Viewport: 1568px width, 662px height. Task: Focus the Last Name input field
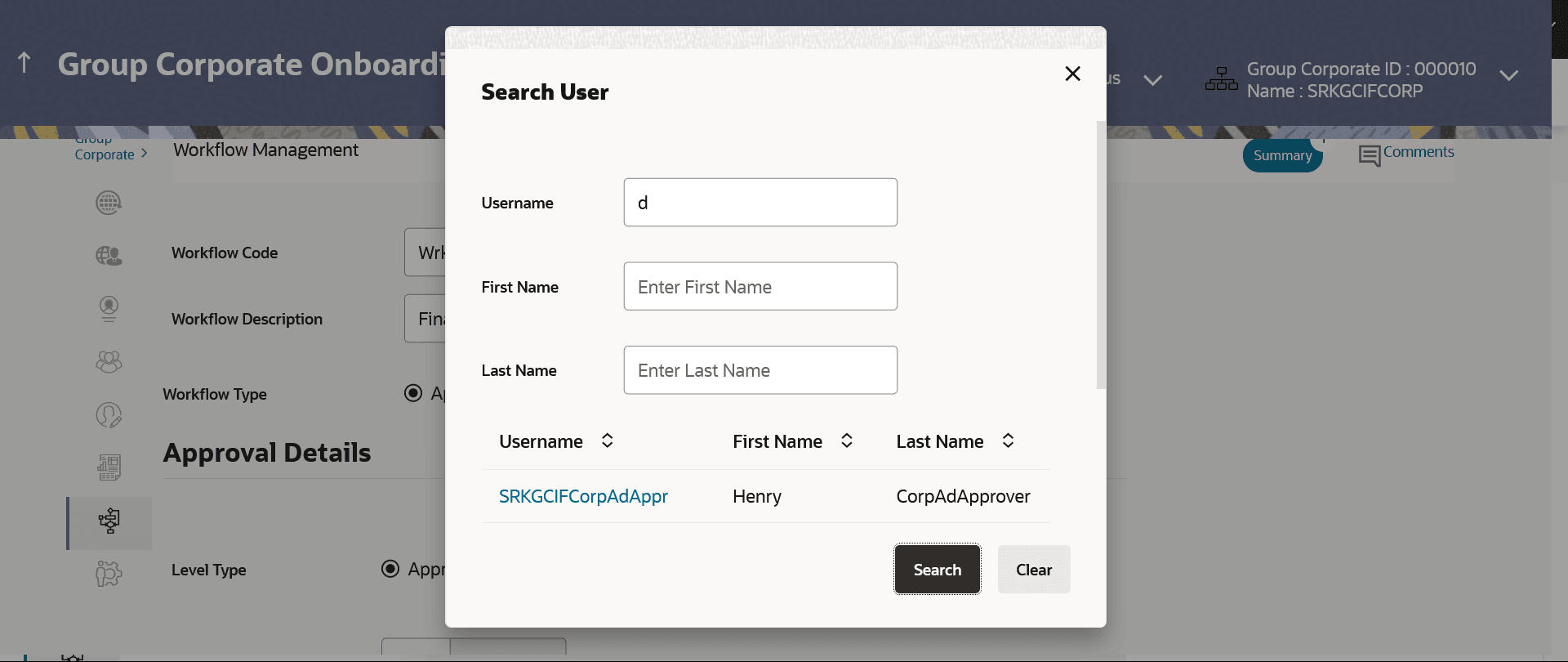tap(760, 370)
